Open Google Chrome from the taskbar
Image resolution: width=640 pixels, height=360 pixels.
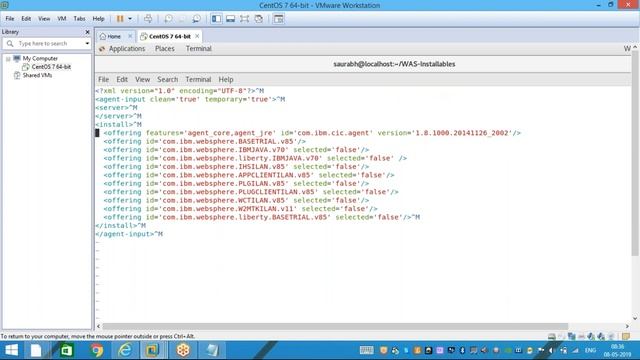(x=97, y=350)
